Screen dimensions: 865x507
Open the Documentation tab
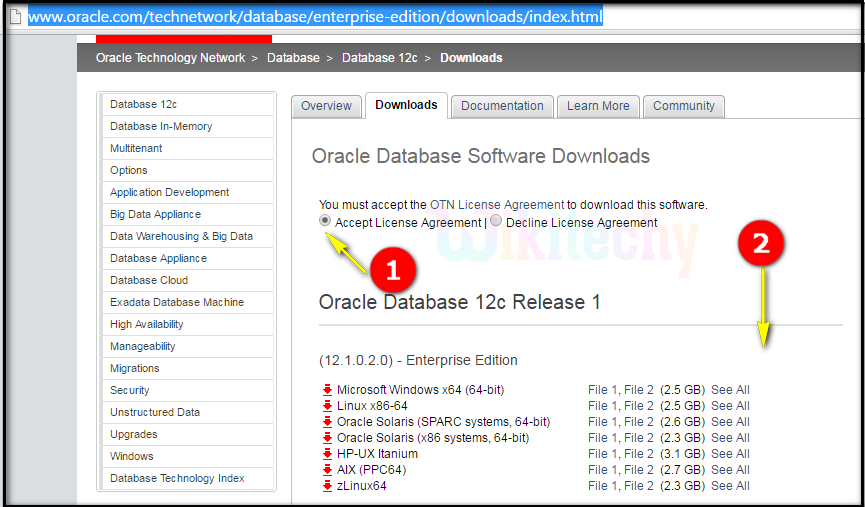click(502, 106)
